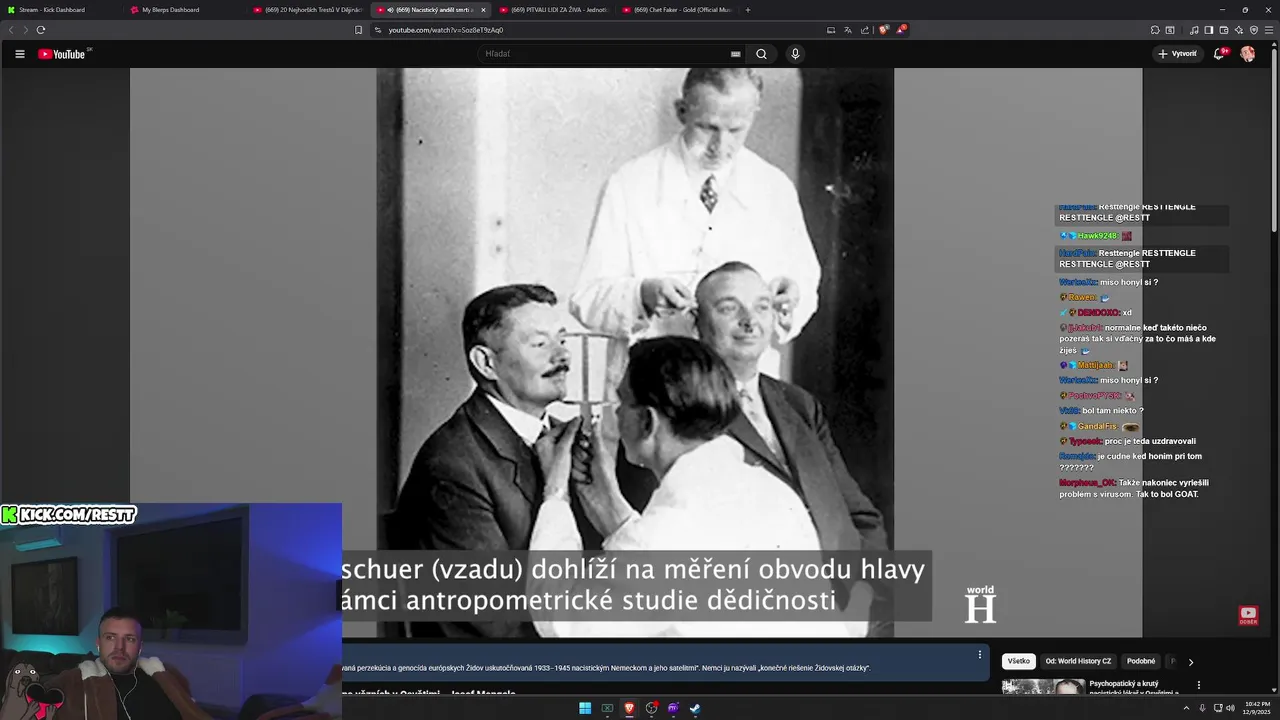Screen dimensions: 1280x720
Task: Open the Brave Wallet icon
Action: (x=1224, y=30)
